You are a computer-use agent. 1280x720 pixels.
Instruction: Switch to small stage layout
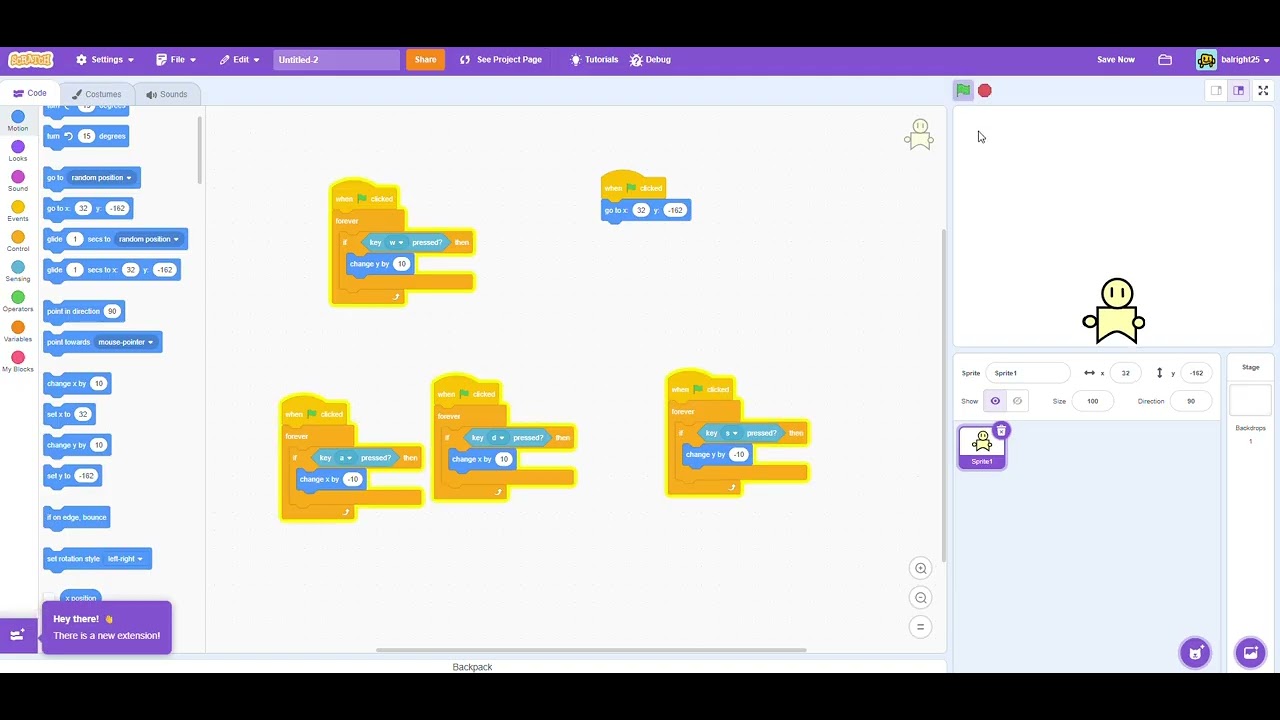(x=1216, y=90)
